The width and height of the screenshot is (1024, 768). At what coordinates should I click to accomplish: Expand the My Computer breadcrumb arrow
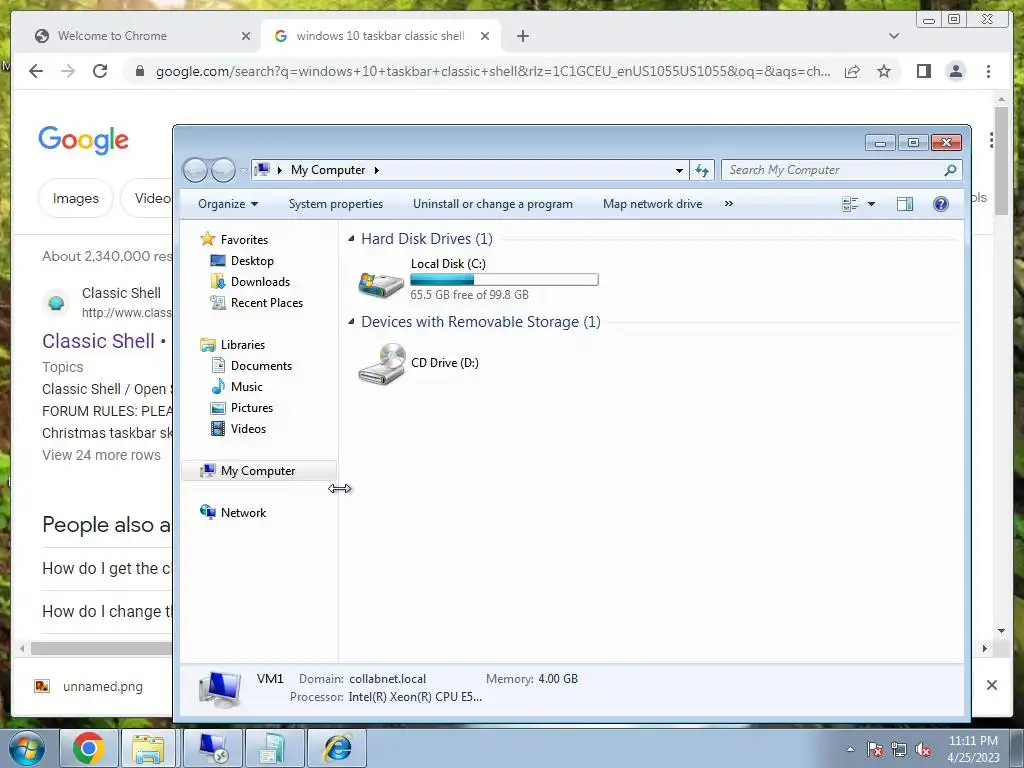pos(377,170)
